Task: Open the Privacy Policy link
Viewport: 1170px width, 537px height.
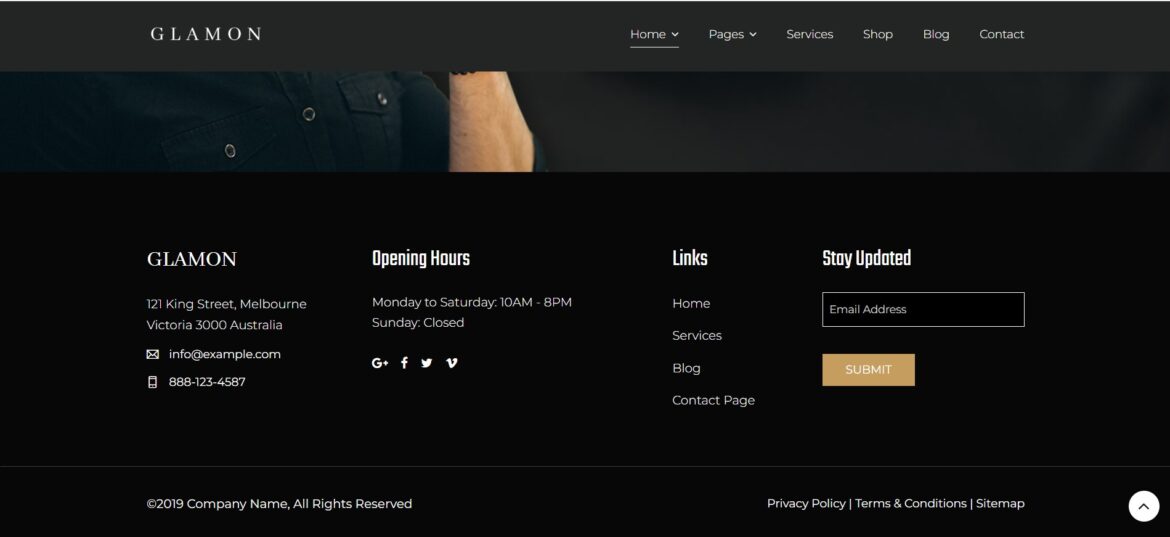Action: click(x=806, y=503)
